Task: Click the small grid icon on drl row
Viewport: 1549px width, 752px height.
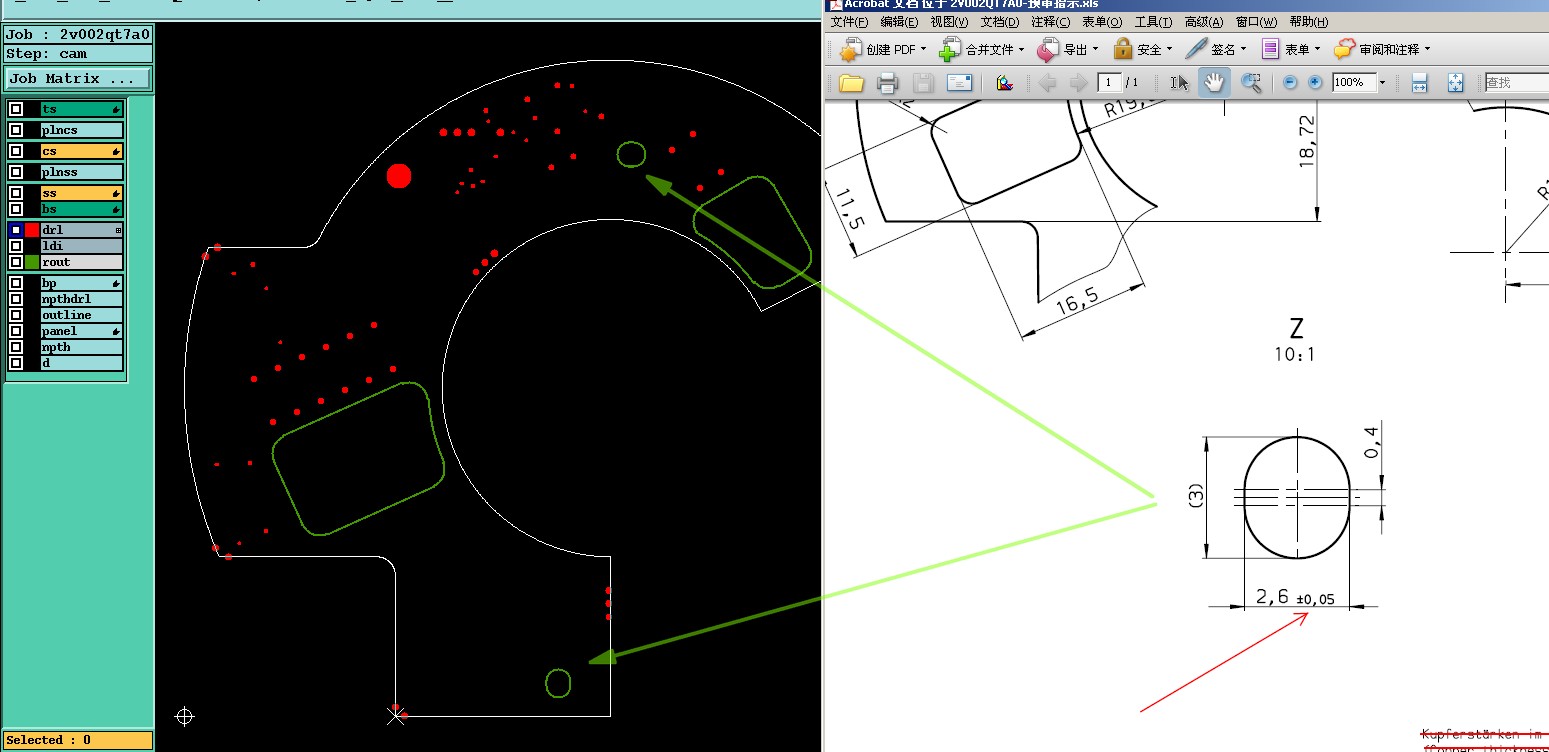Action: 118,230
